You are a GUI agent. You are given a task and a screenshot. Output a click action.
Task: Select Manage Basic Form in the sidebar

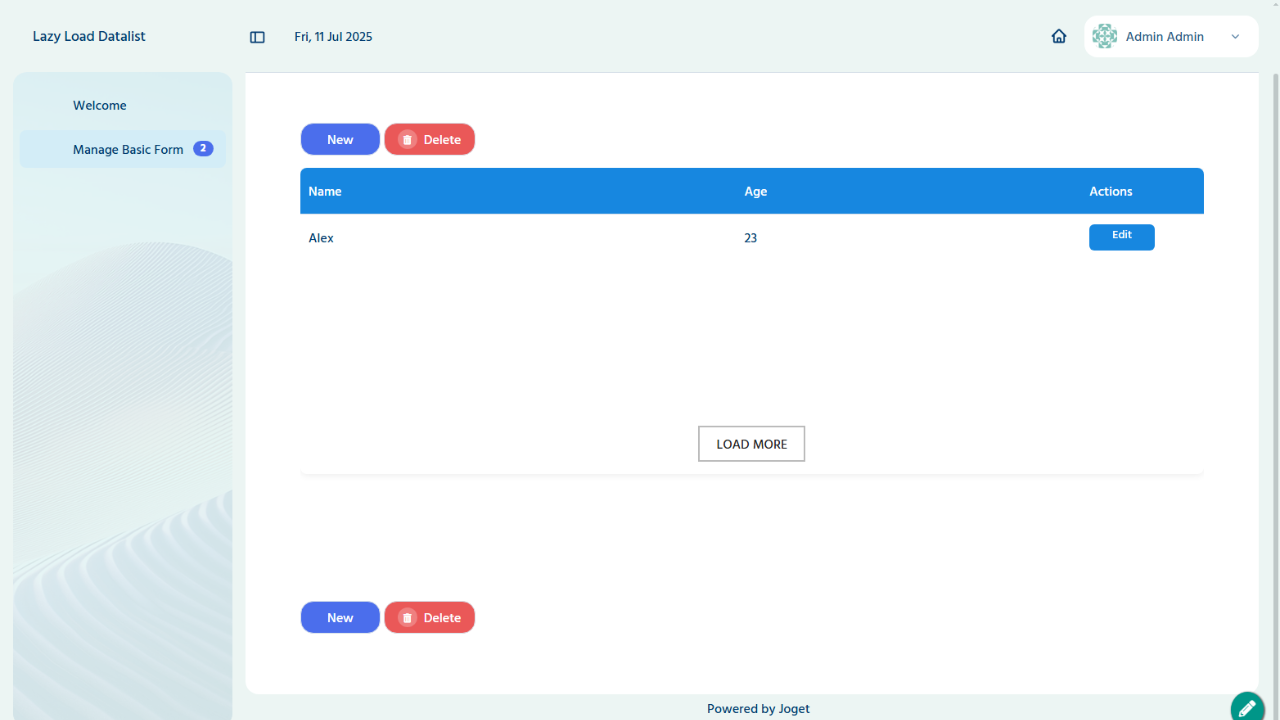coord(128,150)
